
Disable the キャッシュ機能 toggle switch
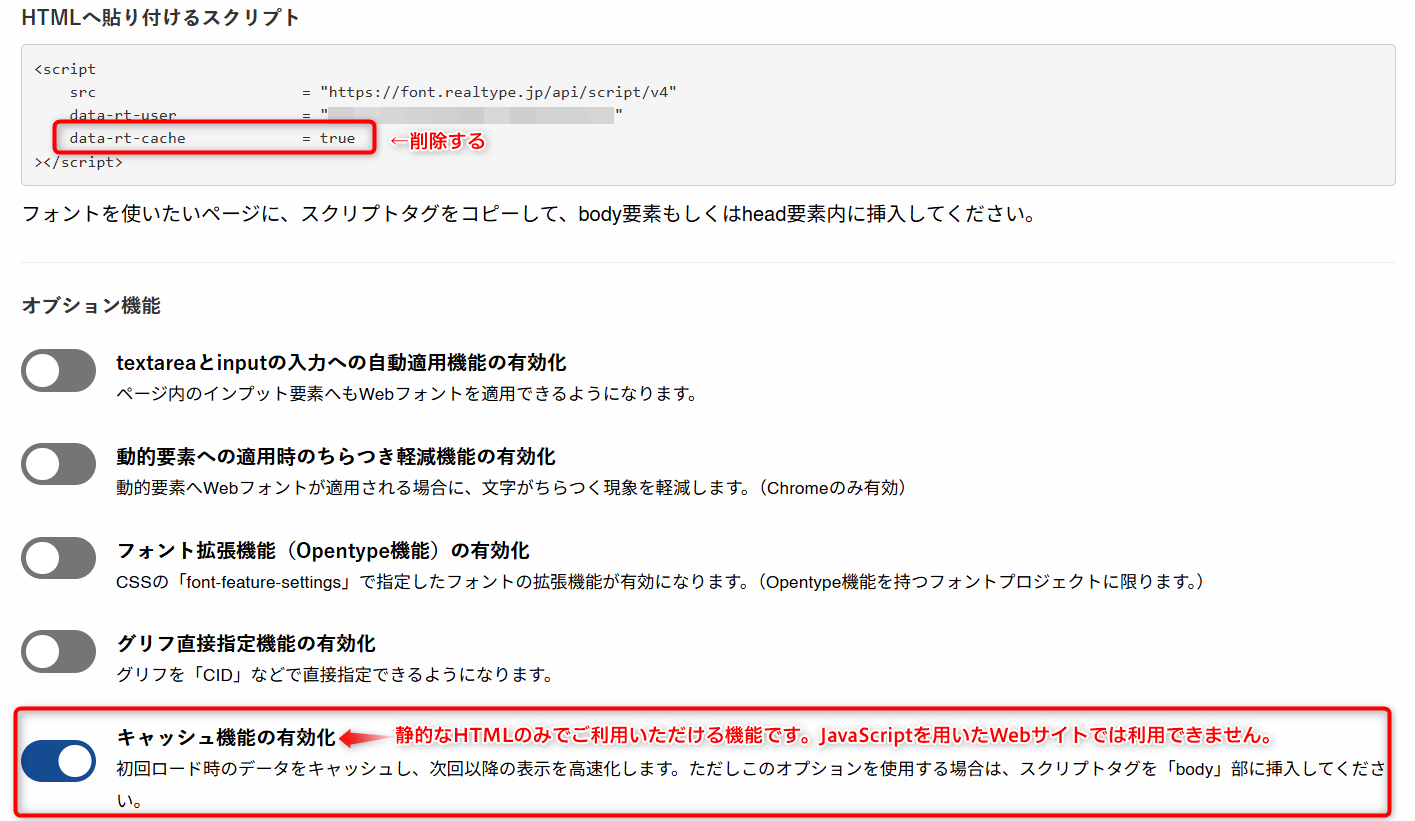(58, 761)
